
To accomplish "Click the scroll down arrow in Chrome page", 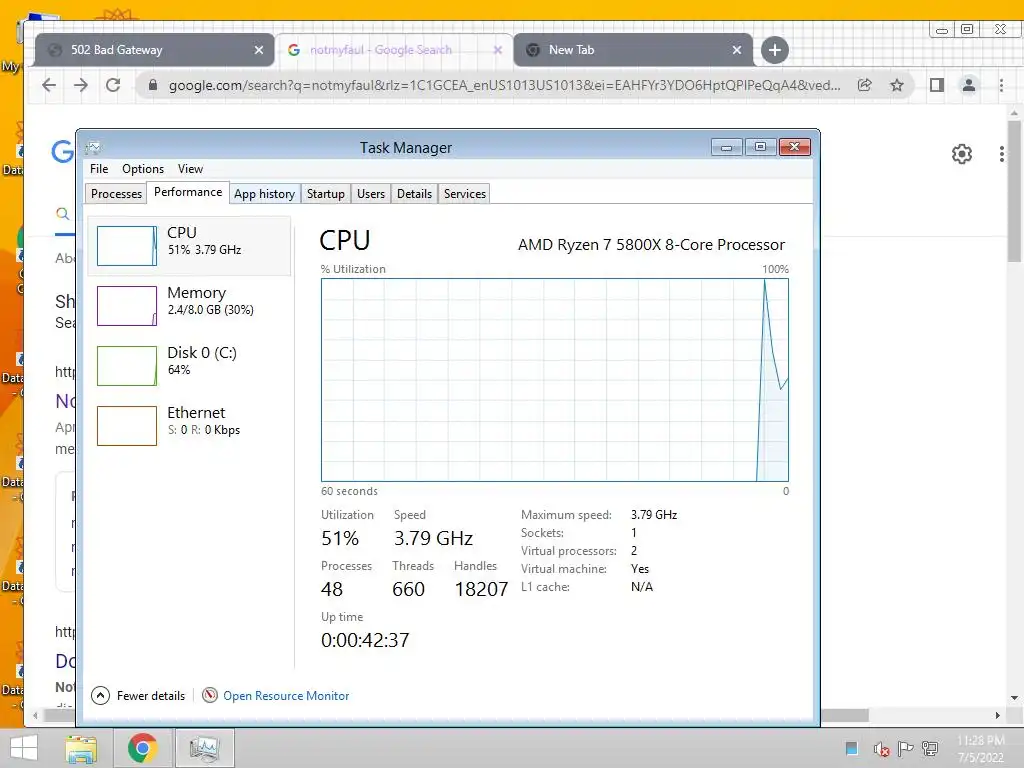I will click(1014, 697).
